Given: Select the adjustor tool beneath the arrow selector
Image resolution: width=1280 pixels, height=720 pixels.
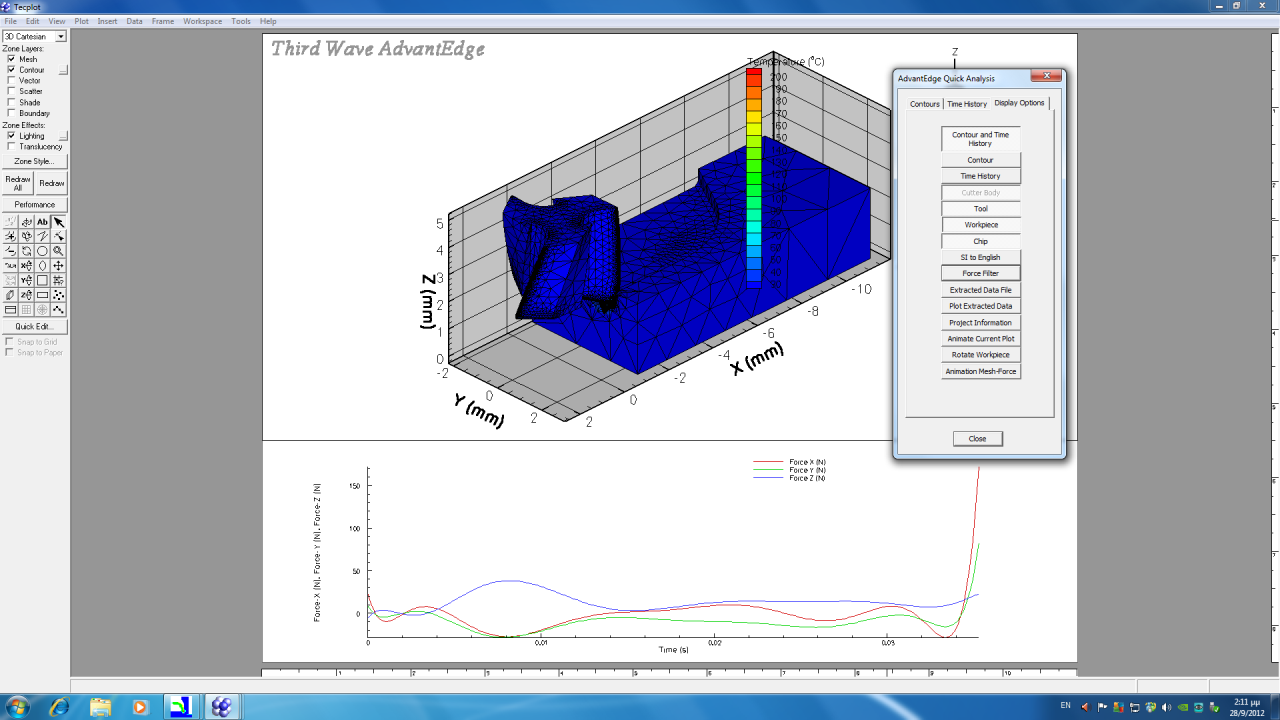Looking at the screenshot, I should tap(58, 236).
